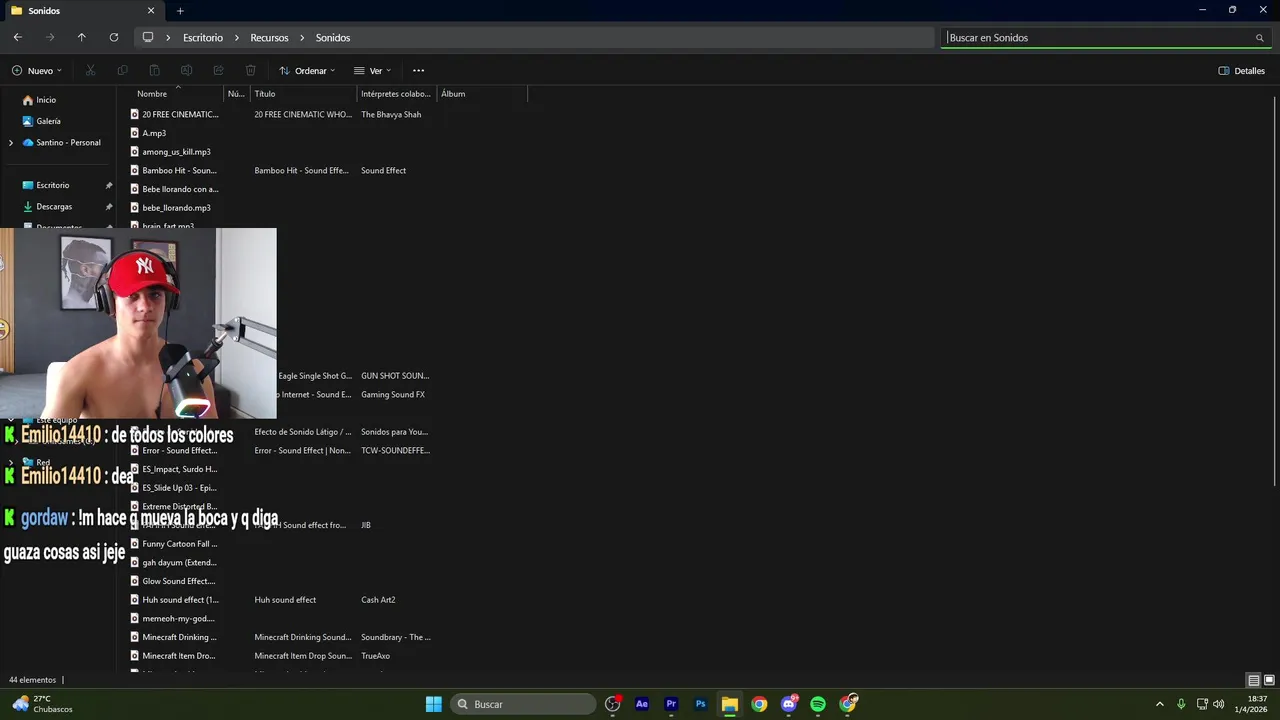Select the memeoh-my-god file
This screenshot has height=720, width=1280.
[x=178, y=619]
